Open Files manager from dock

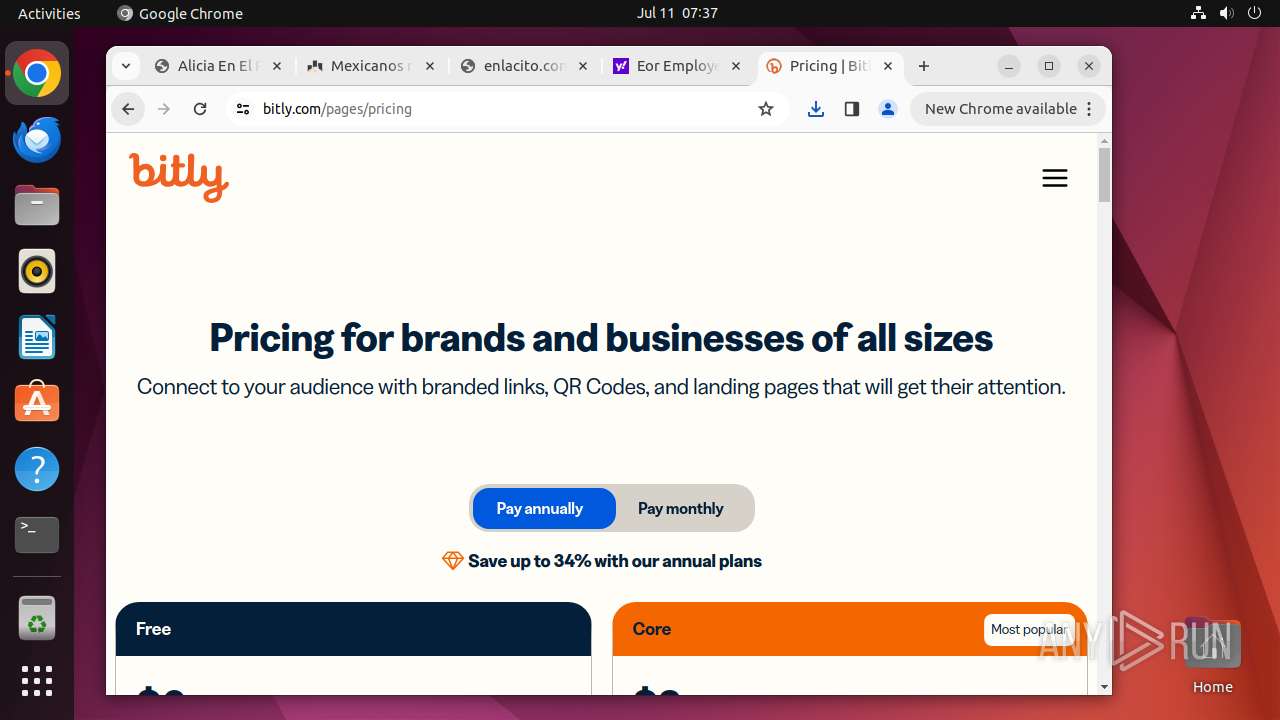(x=37, y=205)
